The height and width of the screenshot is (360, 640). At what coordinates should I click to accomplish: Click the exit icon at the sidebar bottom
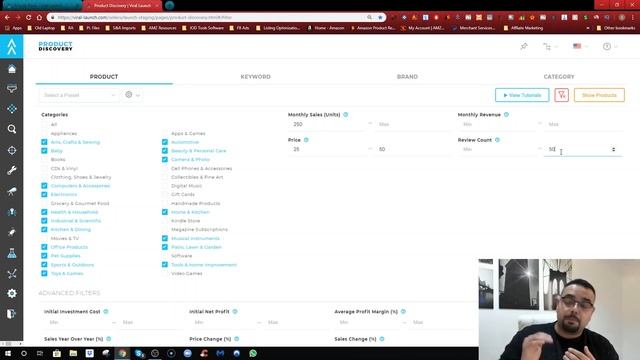pos(12,314)
